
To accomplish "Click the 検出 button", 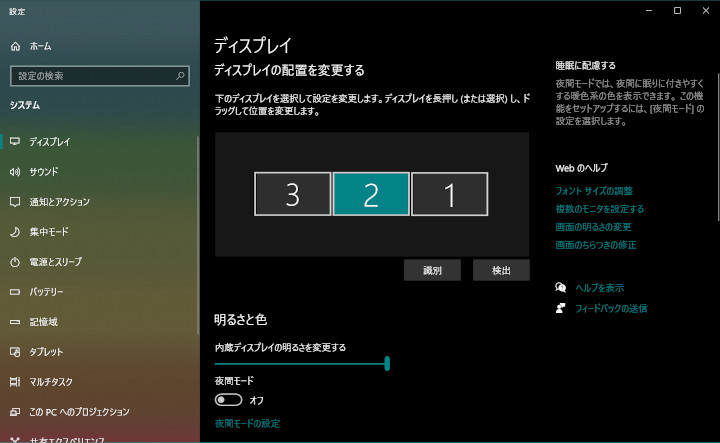I will tap(501, 270).
